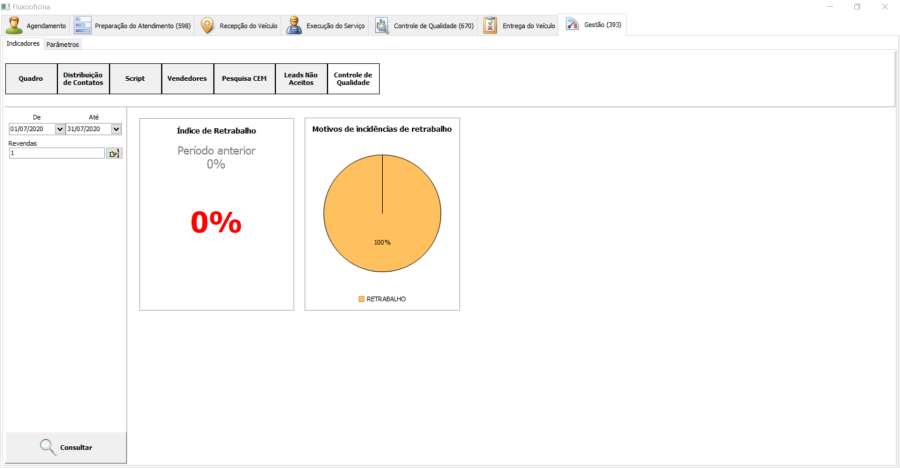The width and height of the screenshot is (900, 468).
Task: Open the Vendedores indicator
Action: click(x=187, y=79)
